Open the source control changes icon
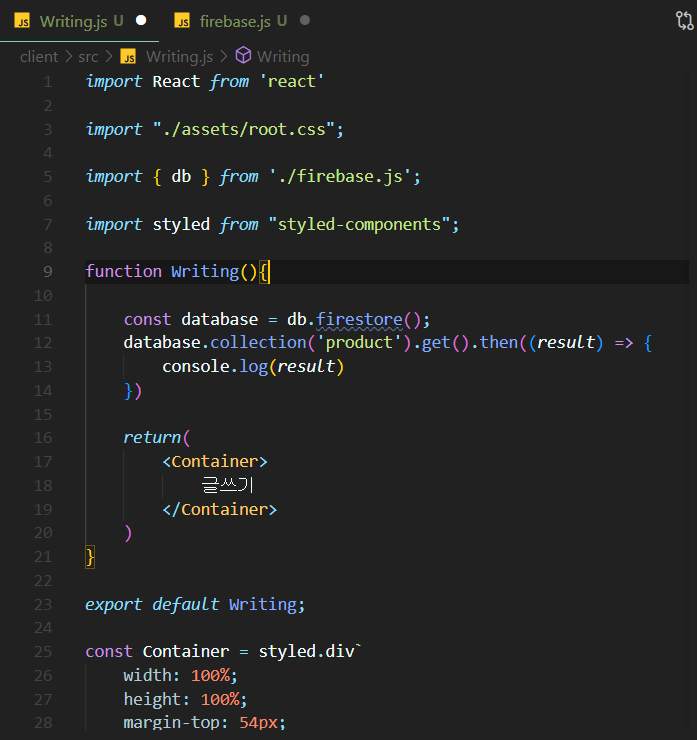This screenshot has width=697, height=740. (684, 21)
